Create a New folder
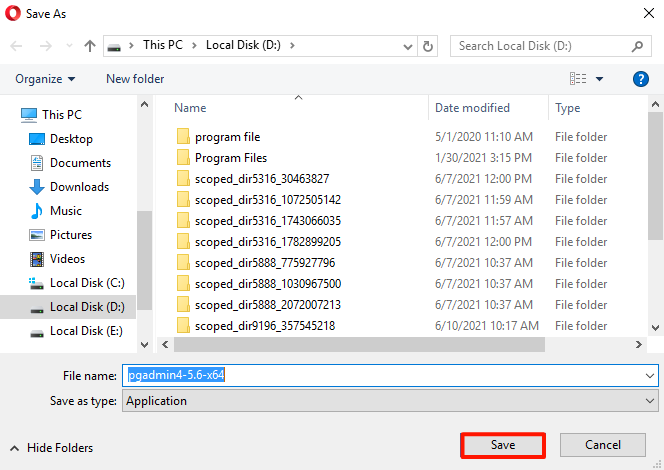Screen dimensions: 664x470 coord(135,79)
